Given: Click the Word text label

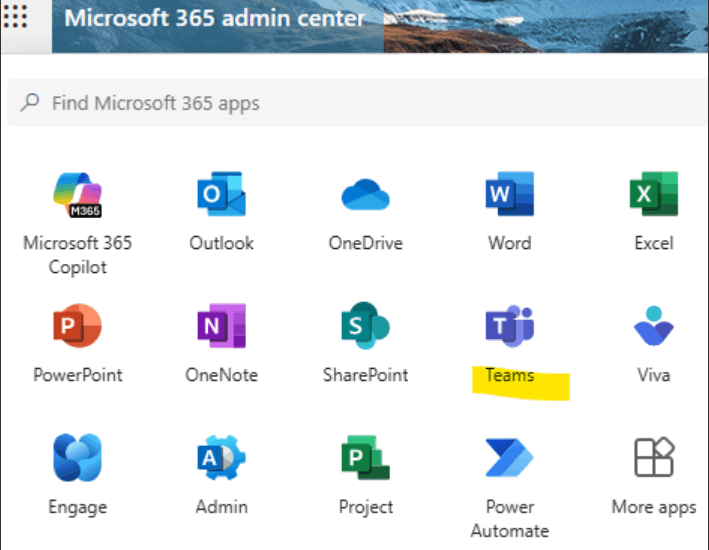Looking at the screenshot, I should click(510, 243).
